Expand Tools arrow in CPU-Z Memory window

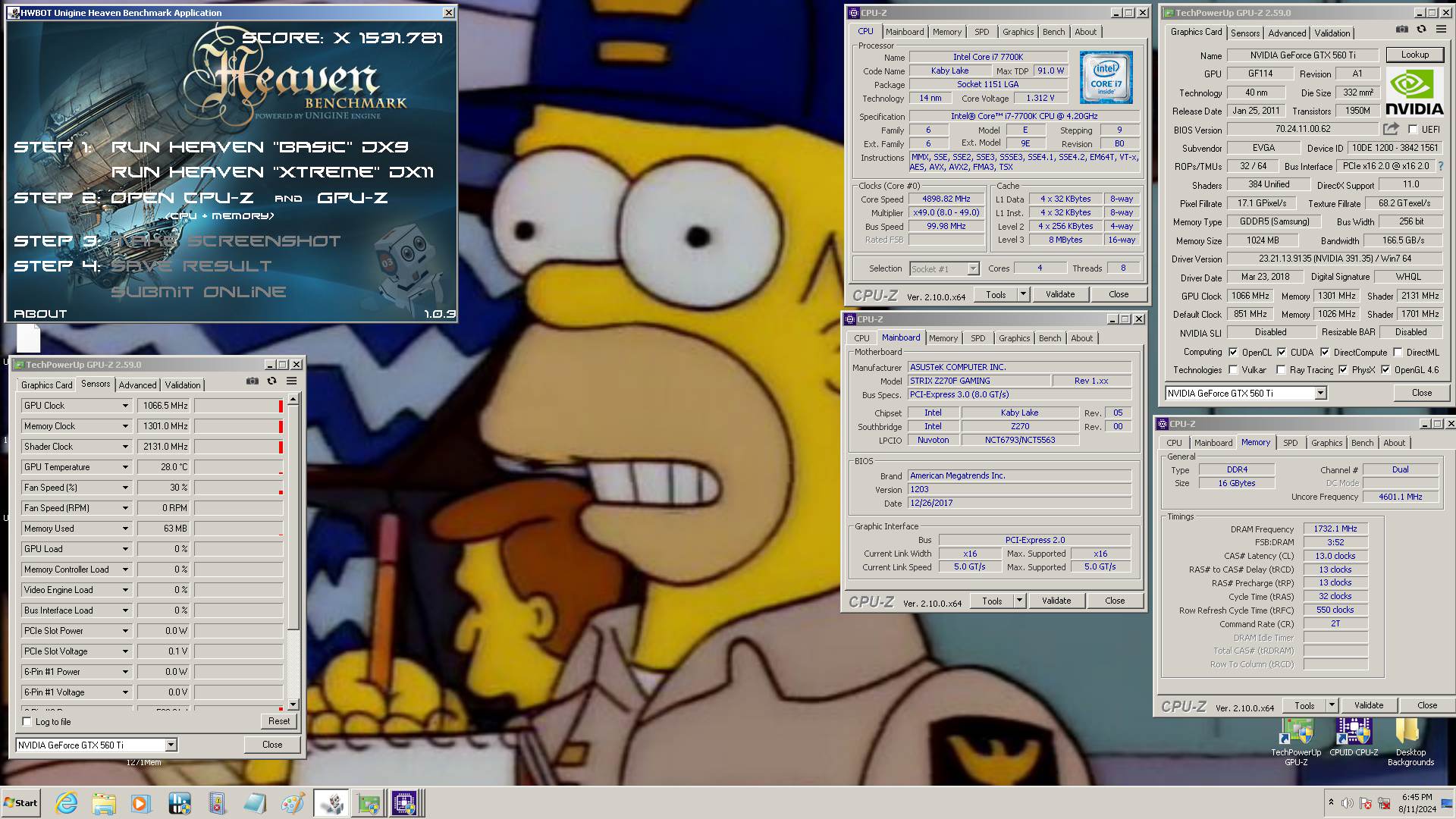pyautogui.click(x=1332, y=705)
